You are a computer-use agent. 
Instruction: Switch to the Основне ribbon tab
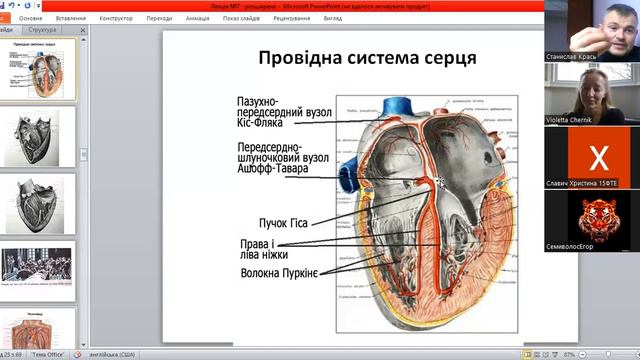tap(30, 18)
